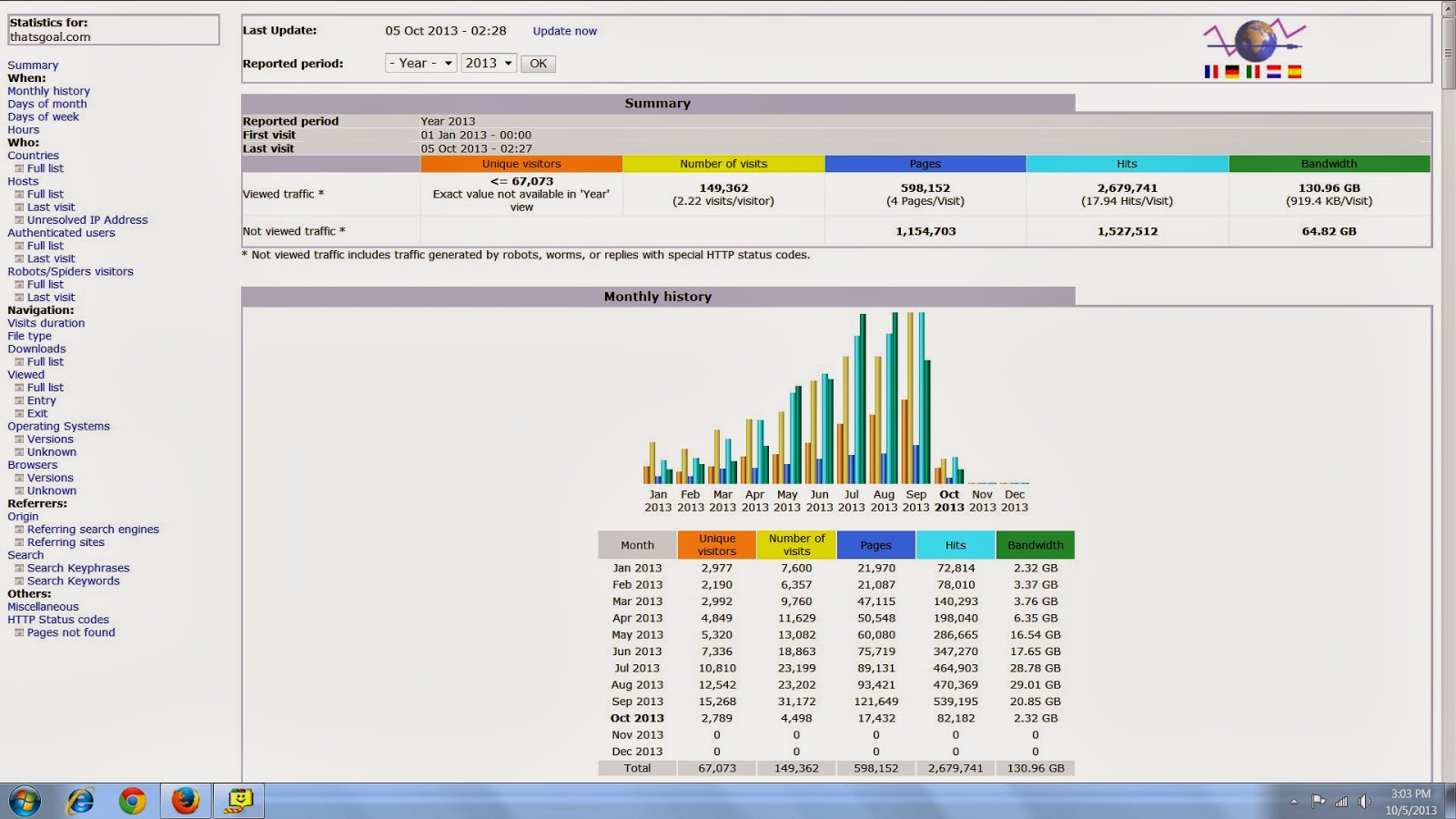Open Pages not found list
The height and width of the screenshot is (819, 1456).
point(71,632)
